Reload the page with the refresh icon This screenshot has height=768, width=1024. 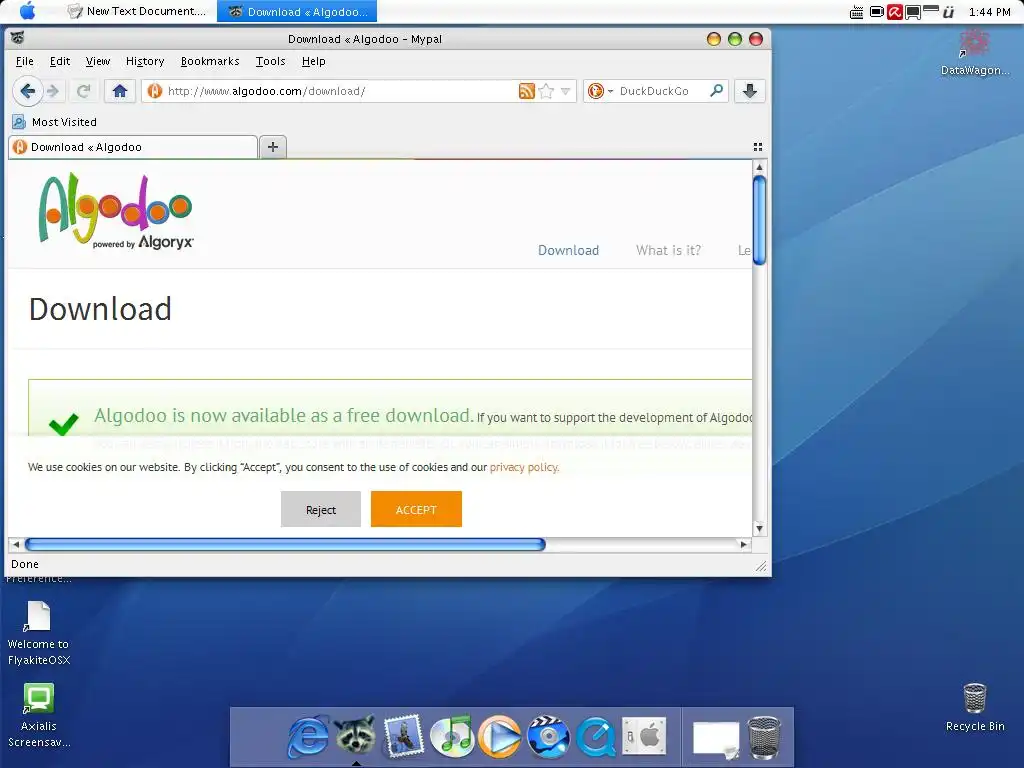point(84,91)
